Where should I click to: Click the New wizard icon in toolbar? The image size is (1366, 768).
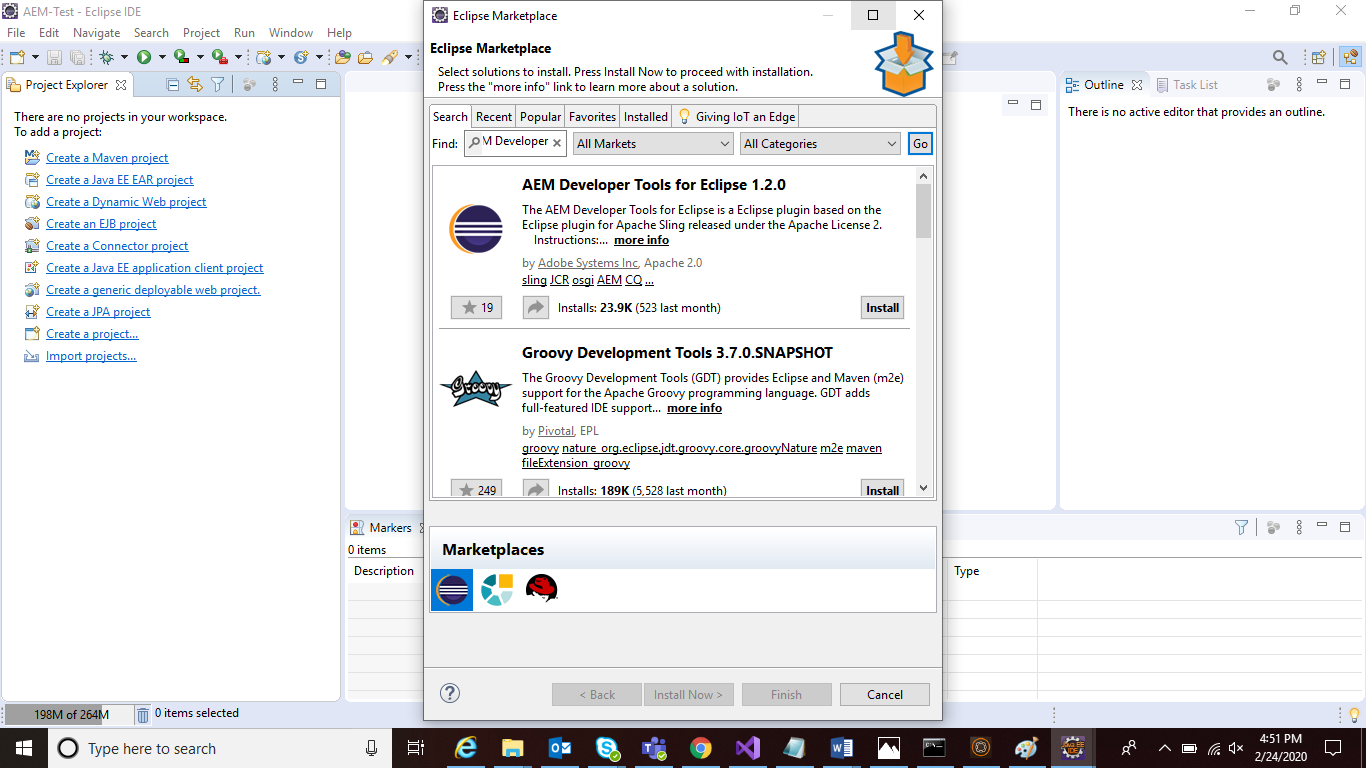17,57
